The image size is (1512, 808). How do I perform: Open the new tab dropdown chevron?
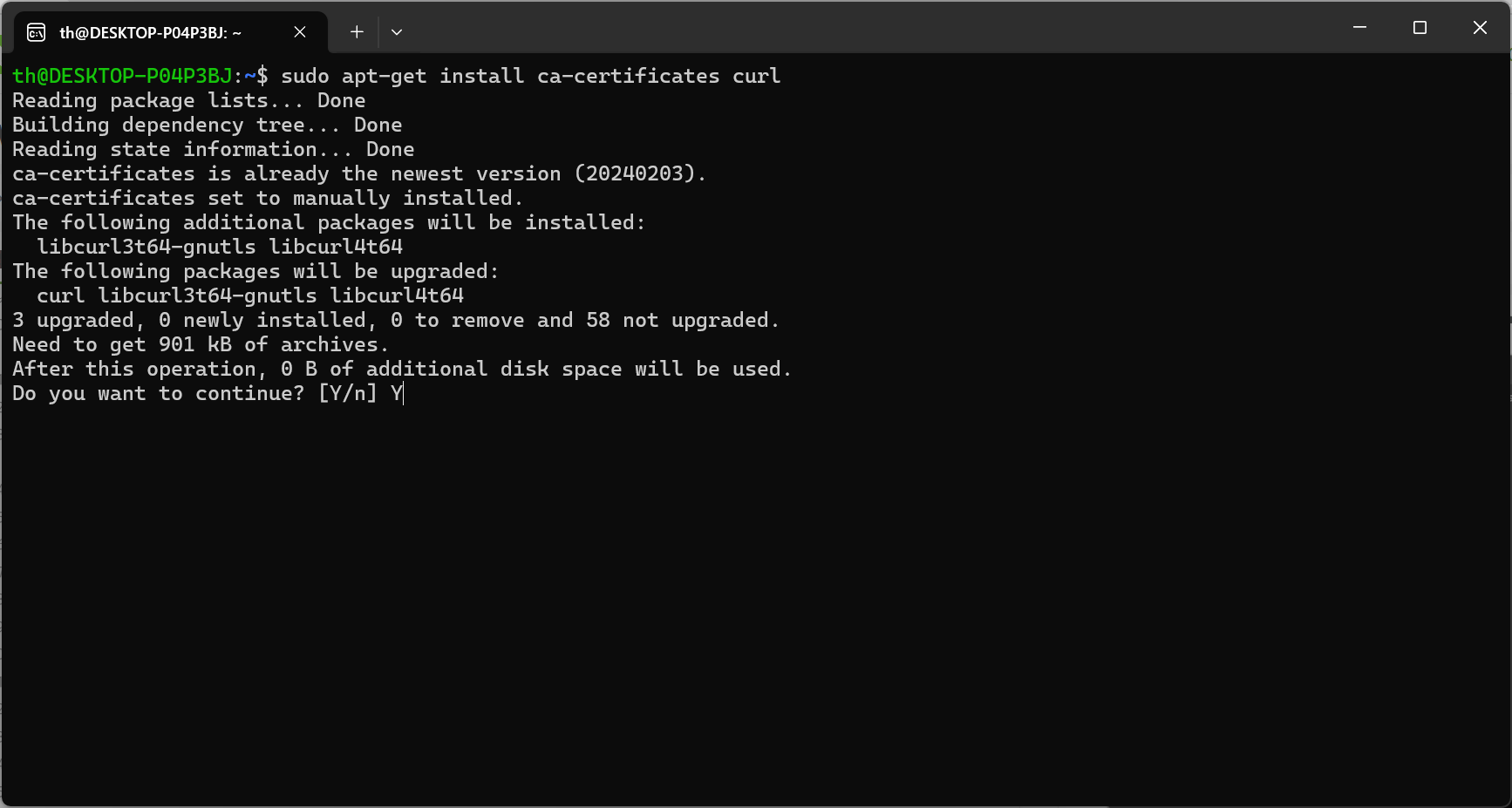click(397, 32)
